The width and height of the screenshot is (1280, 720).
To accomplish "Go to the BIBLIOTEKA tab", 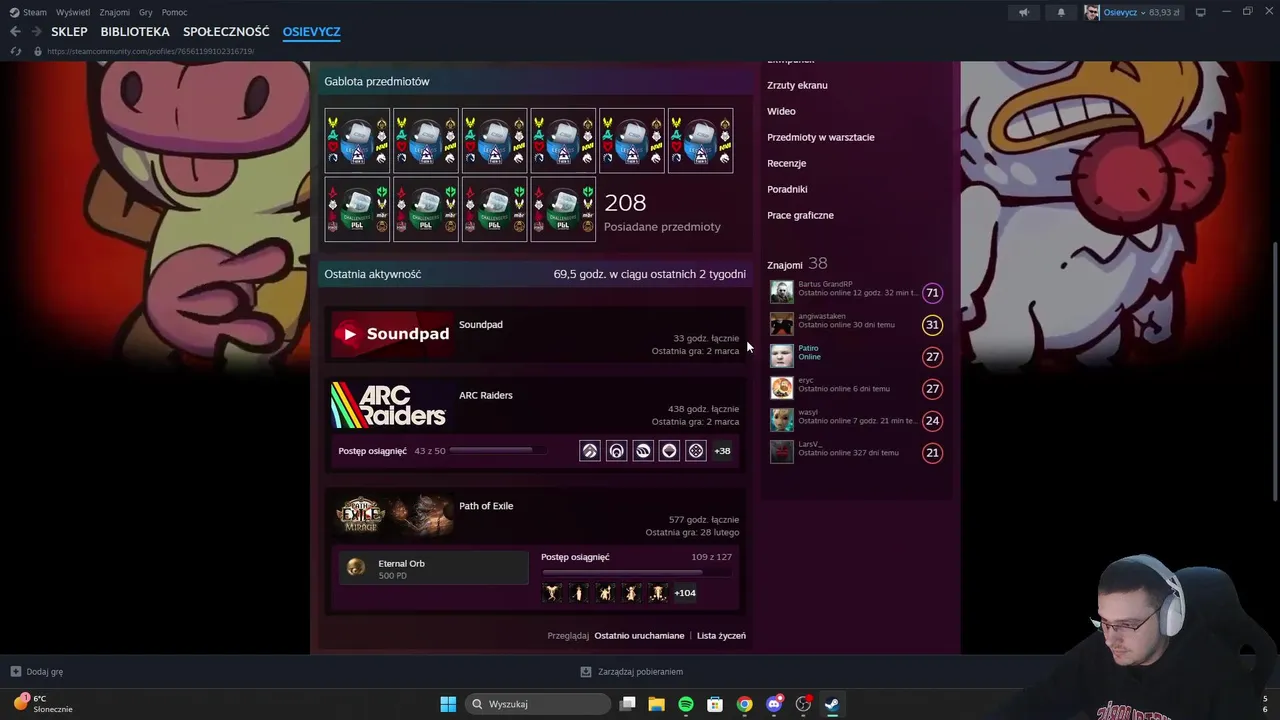I will click(x=135, y=32).
